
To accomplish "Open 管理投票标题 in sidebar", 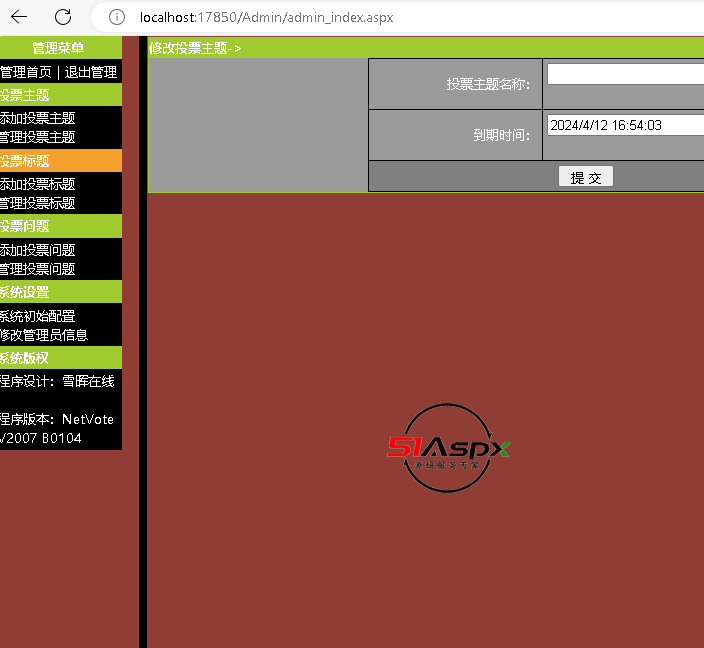I will click(38, 203).
